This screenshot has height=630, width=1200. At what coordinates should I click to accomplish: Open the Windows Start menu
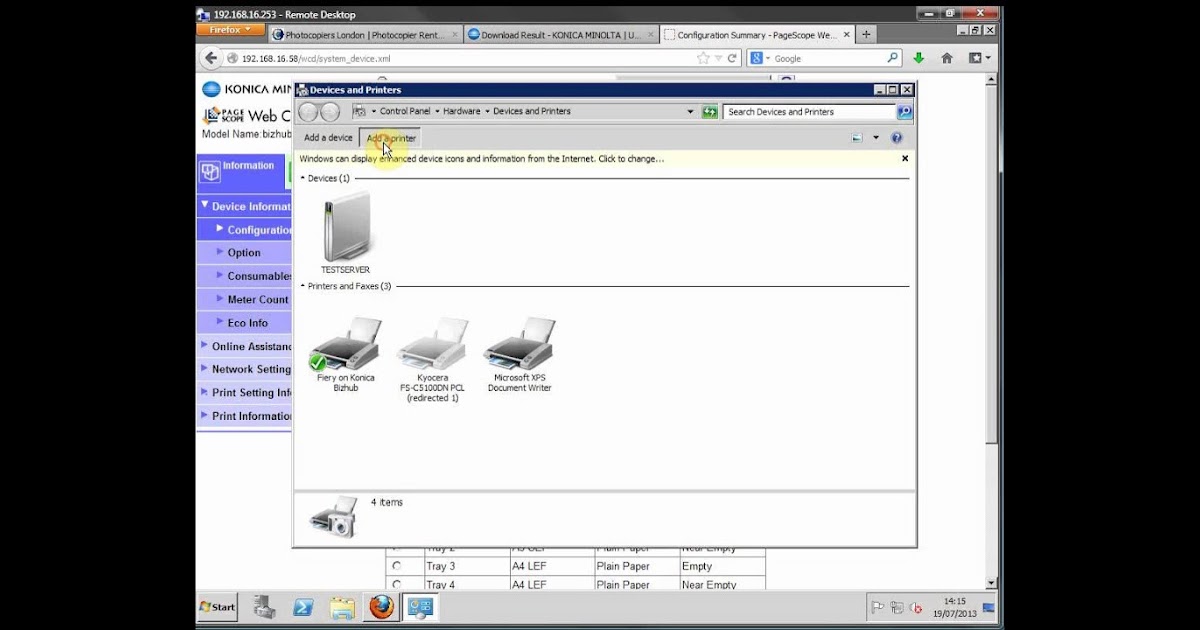click(217, 607)
